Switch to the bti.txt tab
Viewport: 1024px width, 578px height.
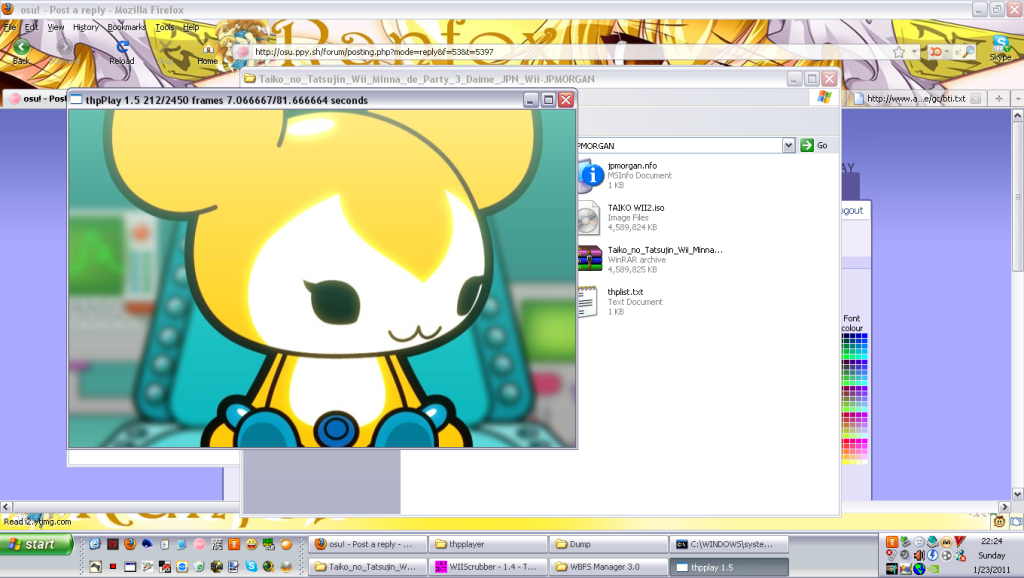point(917,98)
